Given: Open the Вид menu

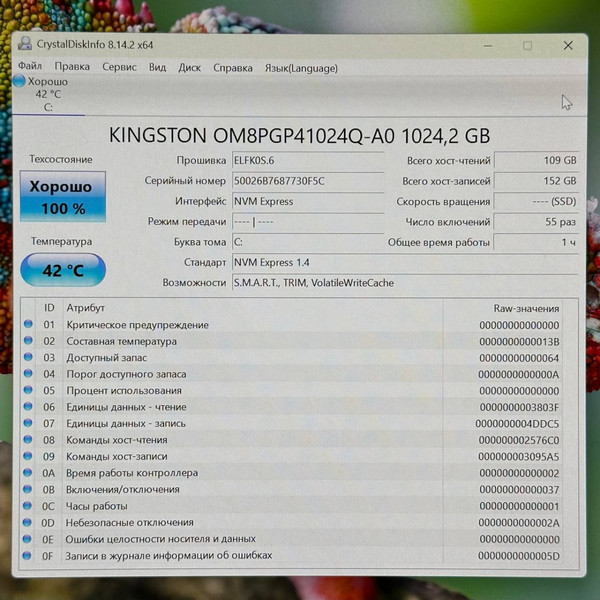Looking at the screenshot, I should pyautogui.click(x=157, y=67).
